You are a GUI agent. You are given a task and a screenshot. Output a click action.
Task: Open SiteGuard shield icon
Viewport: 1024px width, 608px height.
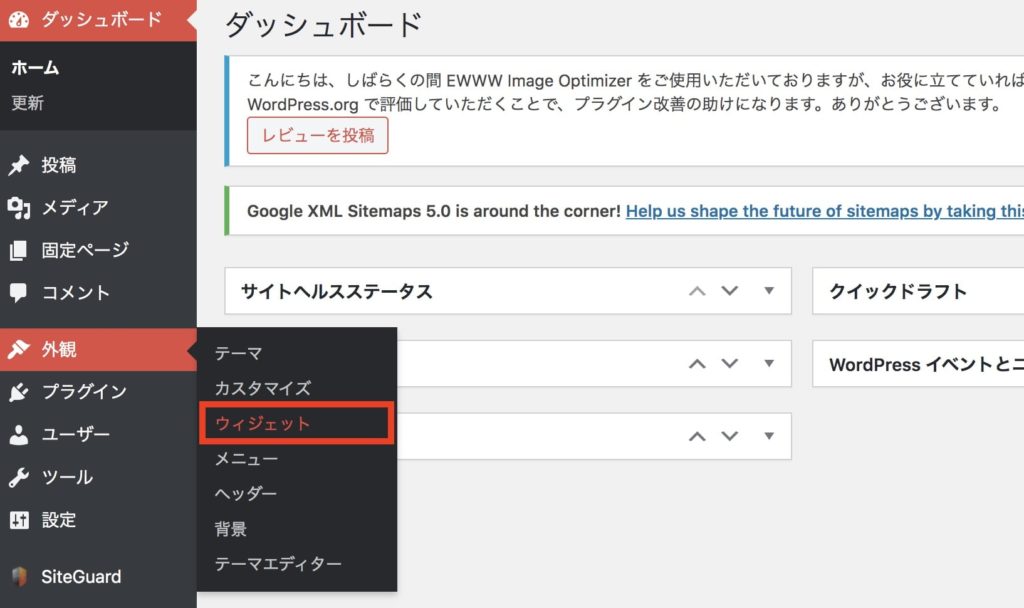[20, 576]
